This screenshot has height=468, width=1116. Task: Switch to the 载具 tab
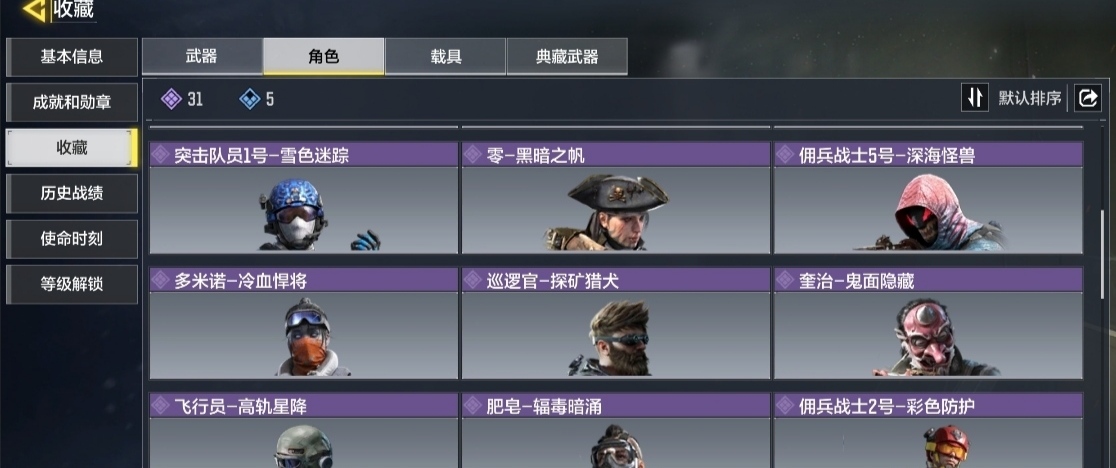pos(446,57)
